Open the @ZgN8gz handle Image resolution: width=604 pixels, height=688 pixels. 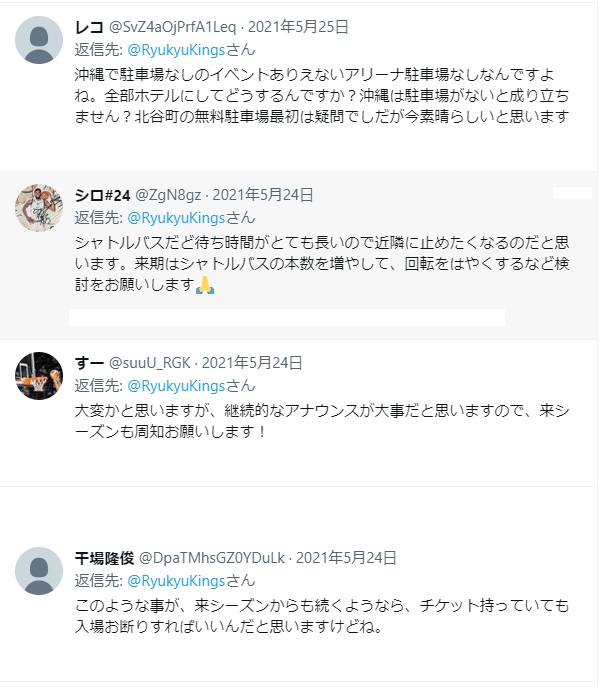tap(168, 195)
